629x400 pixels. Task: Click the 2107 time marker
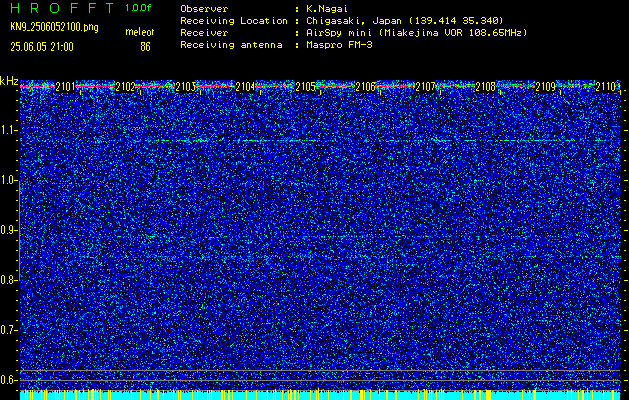pyautogui.click(x=426, y=87)
